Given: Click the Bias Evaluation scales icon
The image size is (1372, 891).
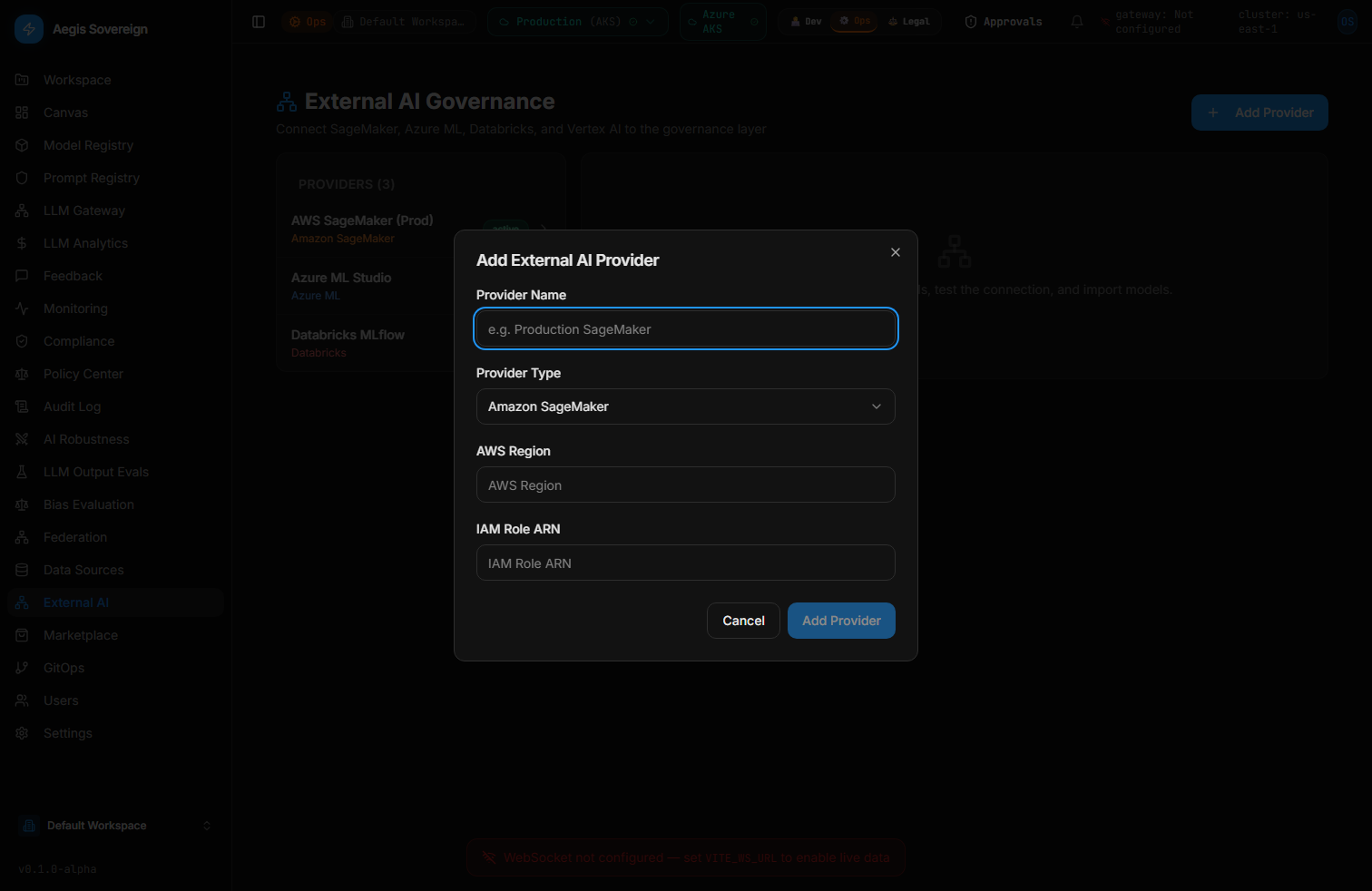Looking at the screenshot, I should [x=22, y=504].
